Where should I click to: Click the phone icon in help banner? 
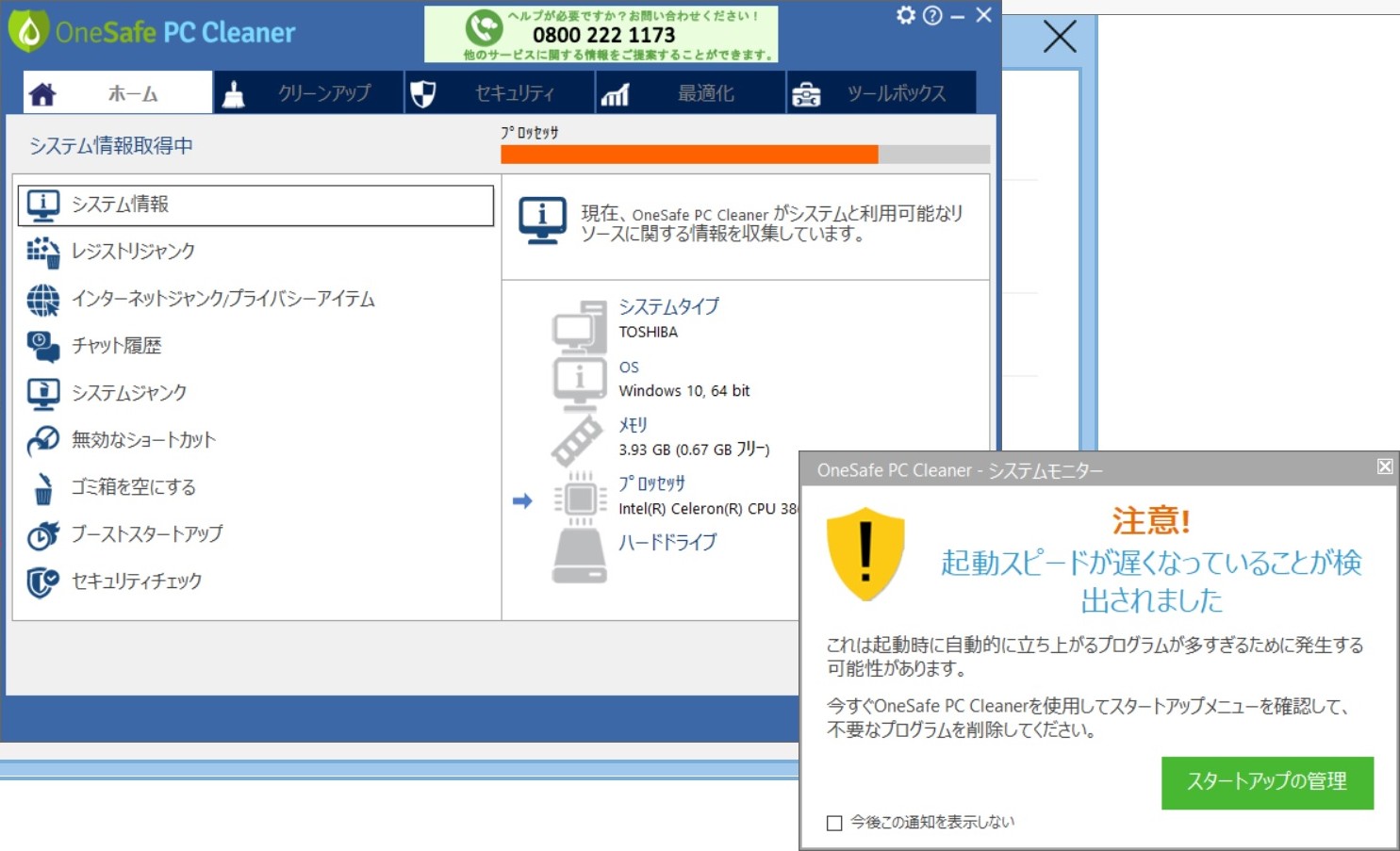coord(484,28)
